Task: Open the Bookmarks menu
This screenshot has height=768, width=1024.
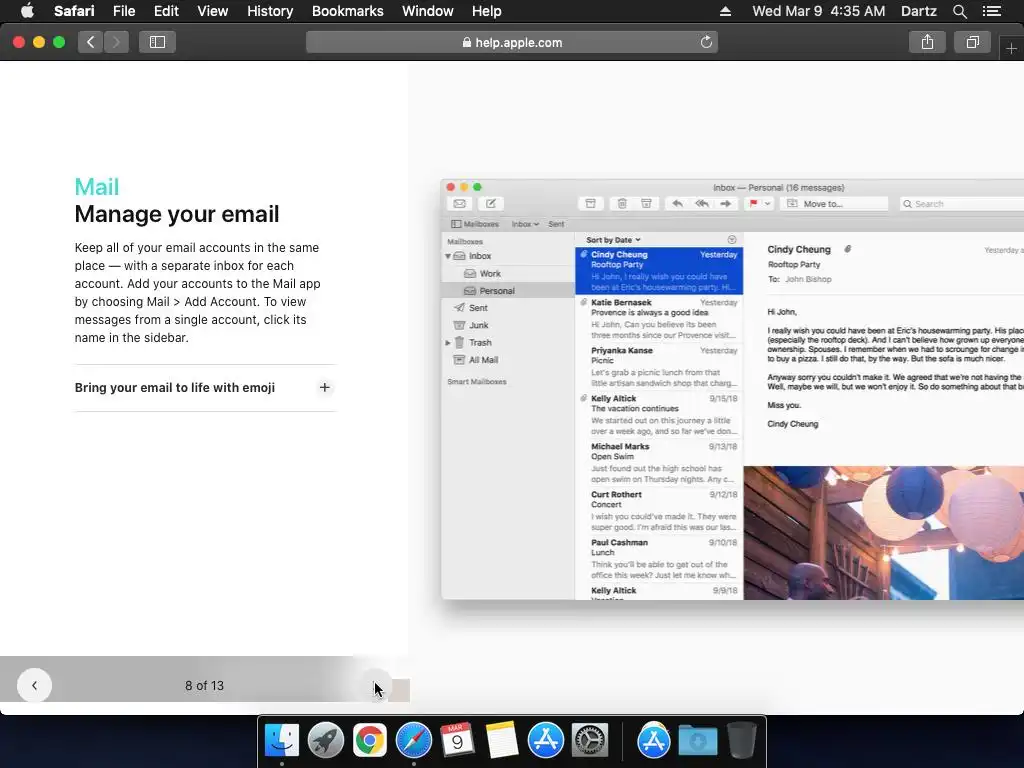Action: pyautogui.click(x=347, y=11)
